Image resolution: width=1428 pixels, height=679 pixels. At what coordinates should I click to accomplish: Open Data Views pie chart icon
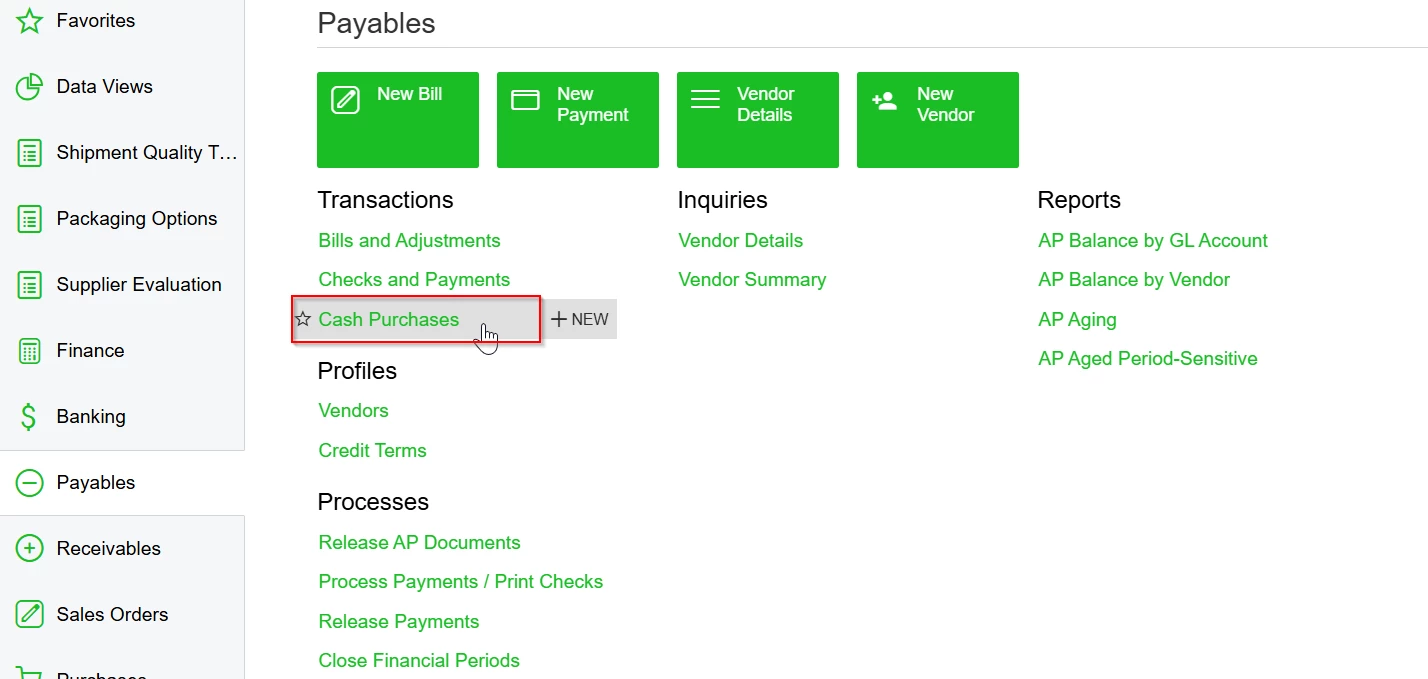30,87
